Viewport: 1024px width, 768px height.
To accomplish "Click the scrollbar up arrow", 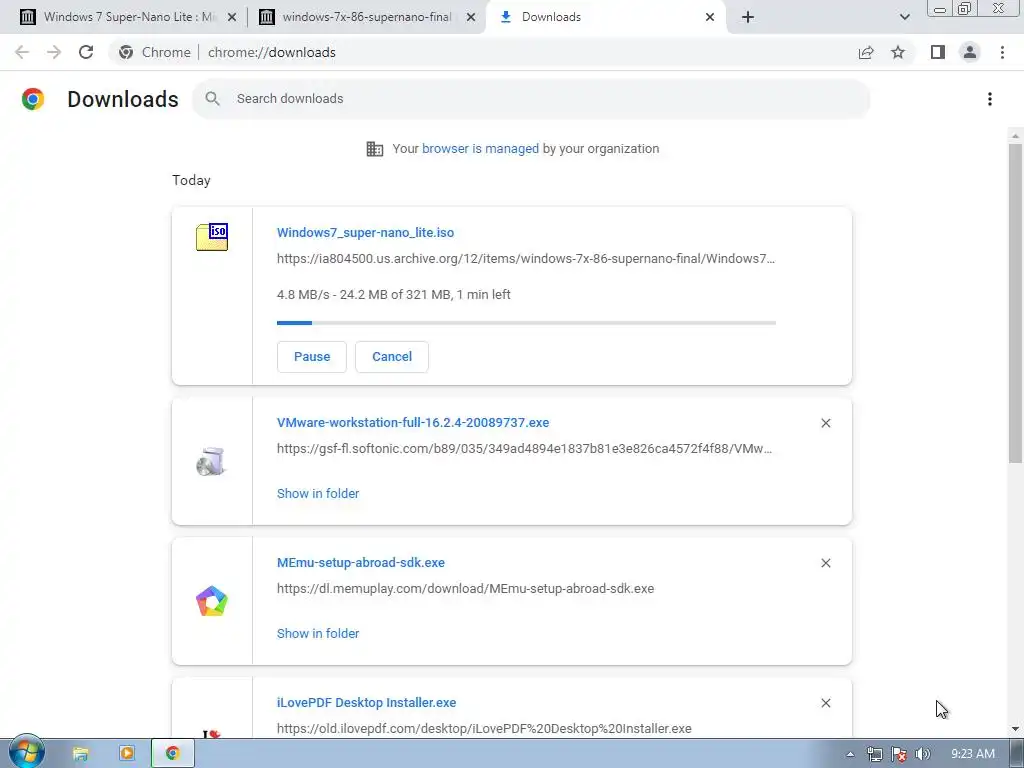I will [x=1015, y=136].
